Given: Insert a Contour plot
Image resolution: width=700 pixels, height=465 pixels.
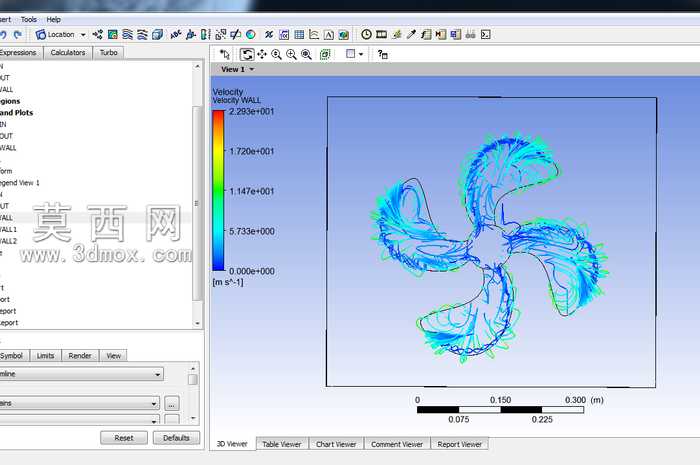Looking at the screenshot, I should (113, 34).
